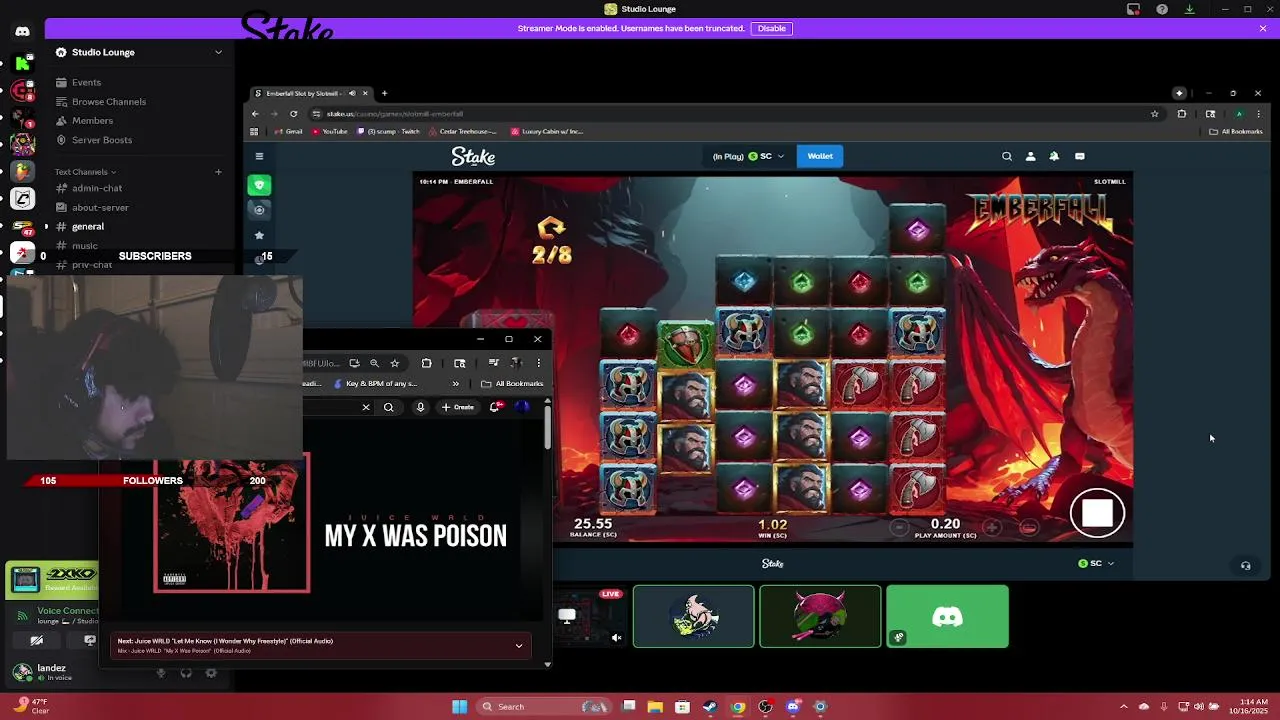Reload the Stake page
Screen dimensions: 1280x720
click(293, 114)
